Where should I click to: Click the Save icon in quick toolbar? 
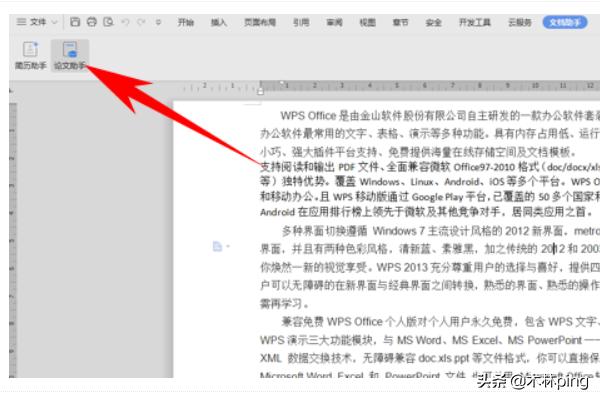[75, 22]
